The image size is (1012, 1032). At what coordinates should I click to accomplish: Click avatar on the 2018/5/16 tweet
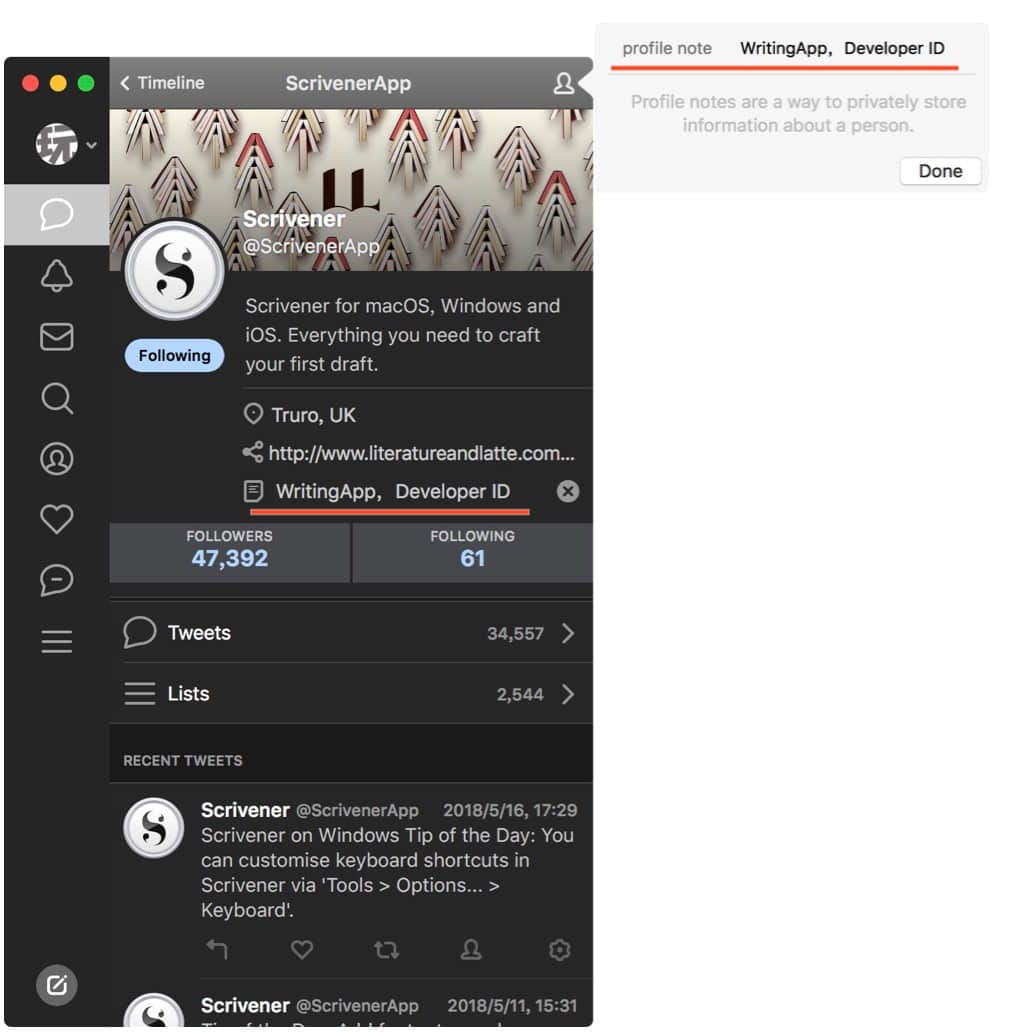coord(154,827)
